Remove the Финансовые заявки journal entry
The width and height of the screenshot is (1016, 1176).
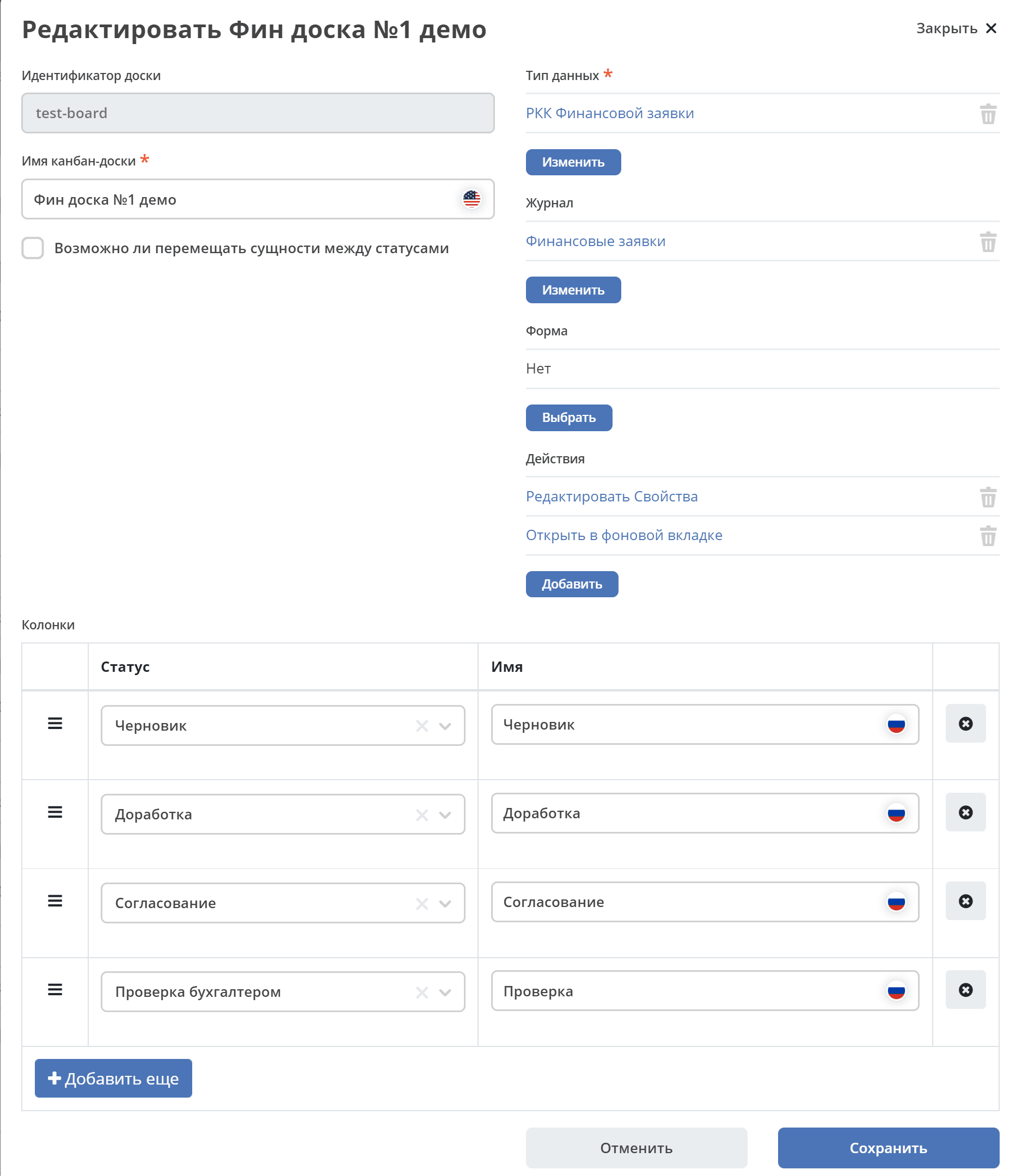tap(988, 241)
